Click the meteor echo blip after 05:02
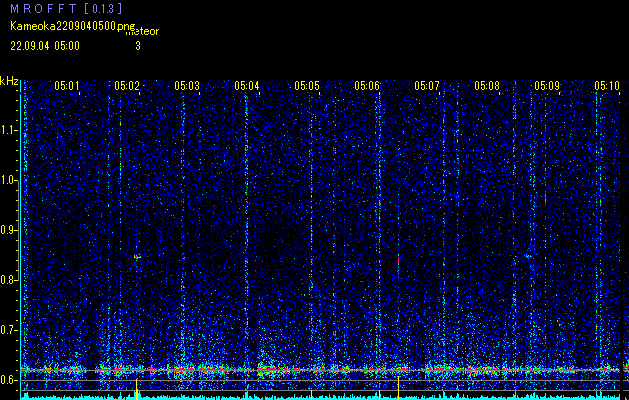629x400 pixels. pos(137,256)
